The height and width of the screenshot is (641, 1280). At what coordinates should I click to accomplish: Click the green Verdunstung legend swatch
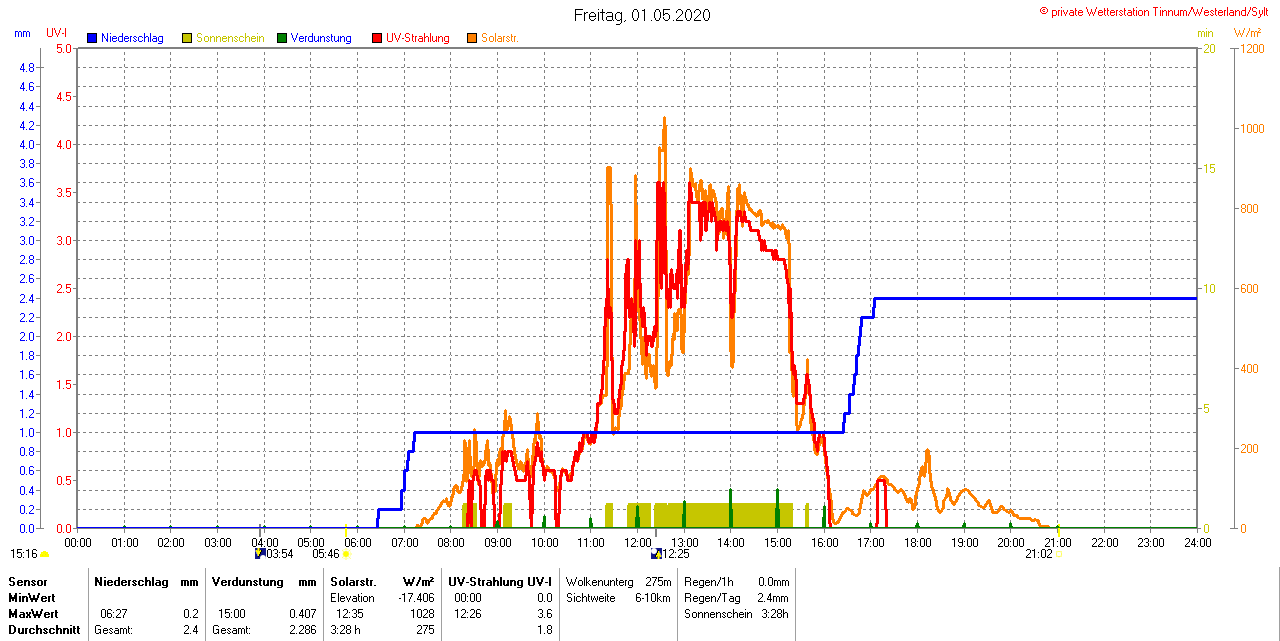(x=282, y=38)
